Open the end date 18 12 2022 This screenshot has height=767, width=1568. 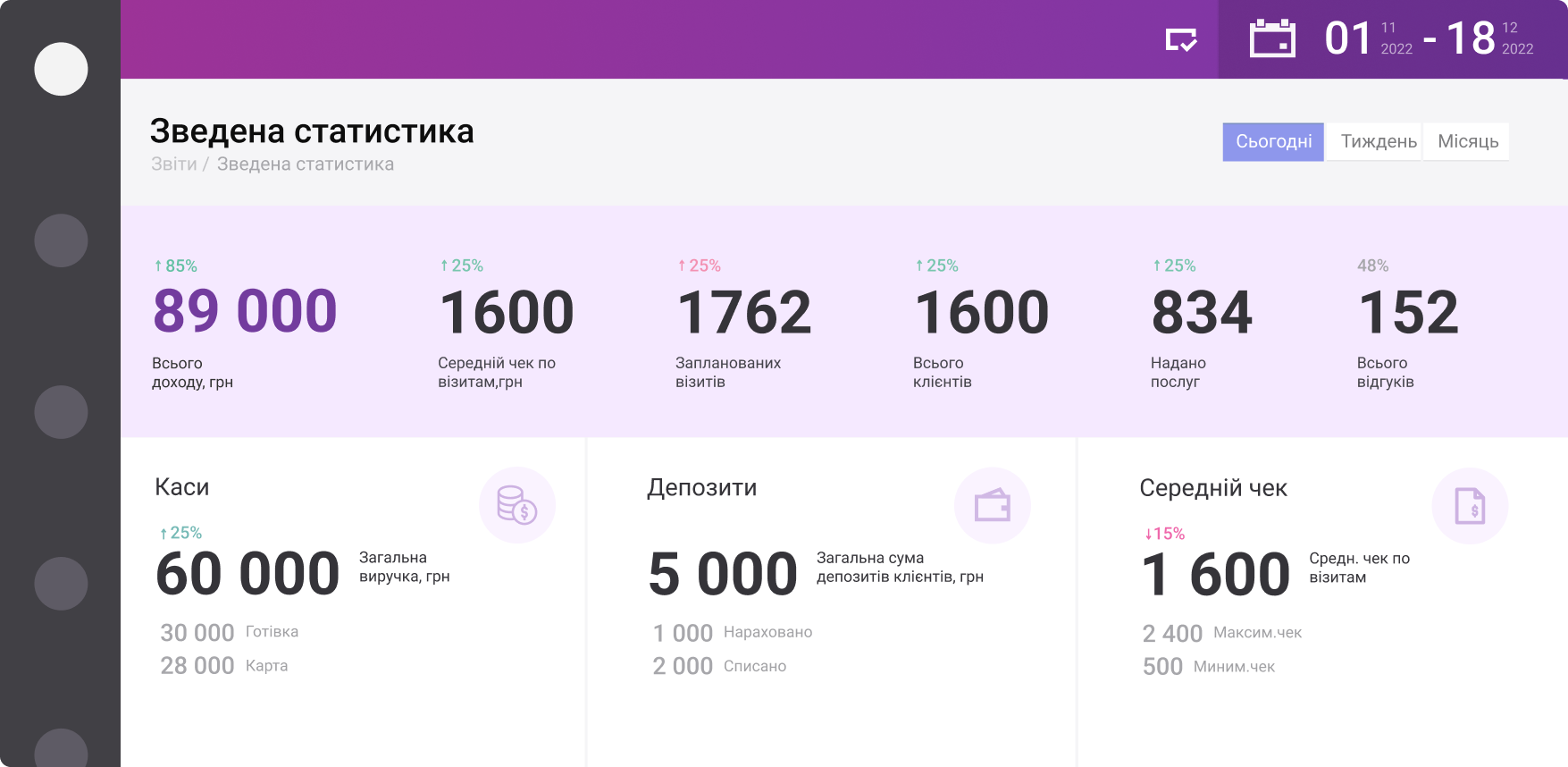(1489, 39)
